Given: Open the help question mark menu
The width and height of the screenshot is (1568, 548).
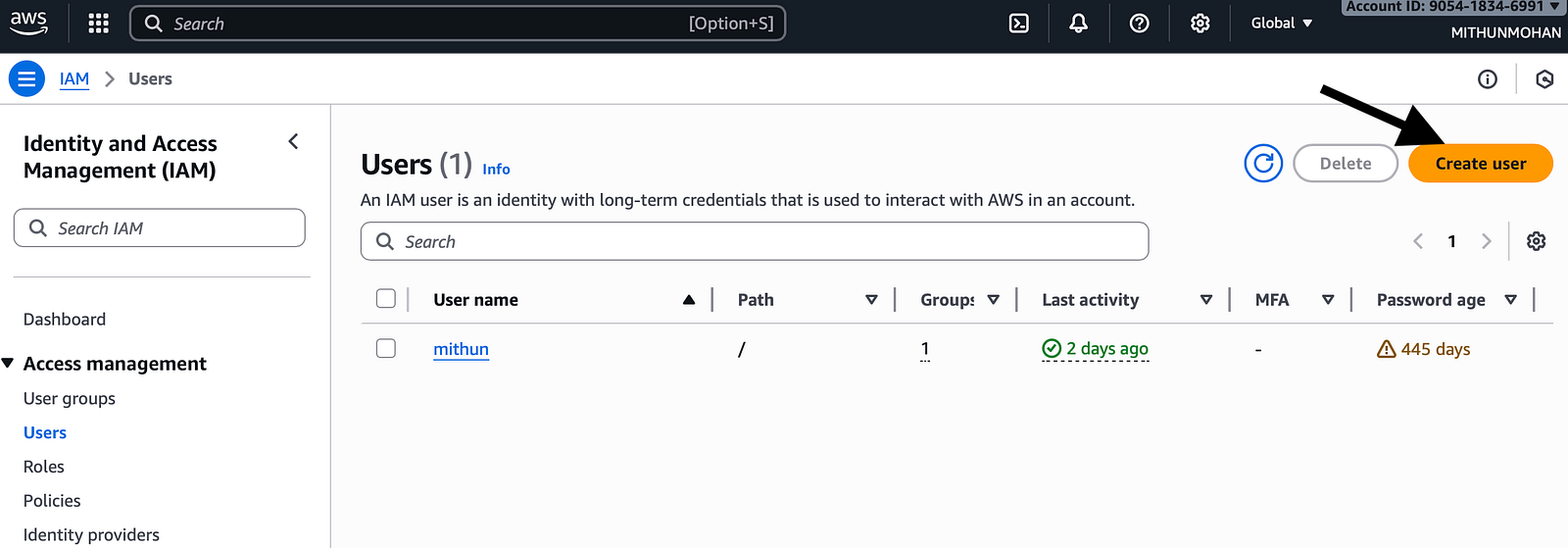Looking at the screenshot, I should point(1139,24).
